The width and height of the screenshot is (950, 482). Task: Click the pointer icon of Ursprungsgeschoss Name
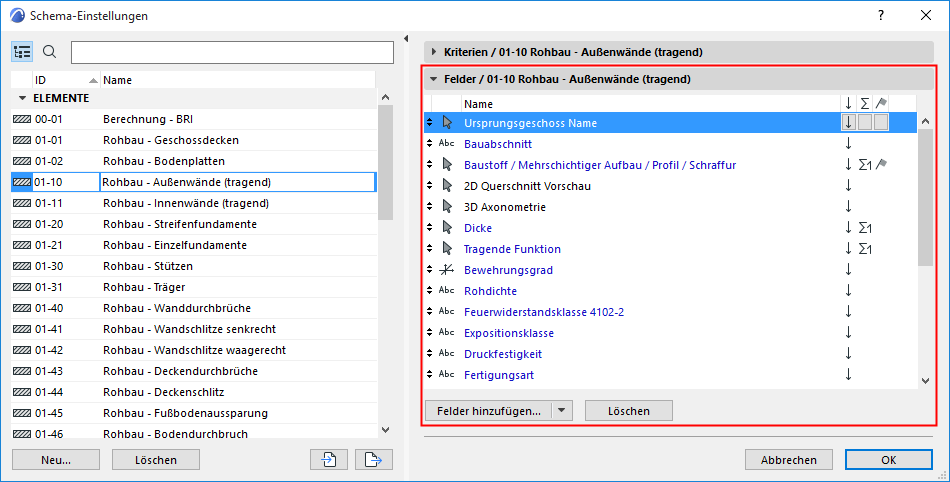pyautogui.click(x=447, y=123)
